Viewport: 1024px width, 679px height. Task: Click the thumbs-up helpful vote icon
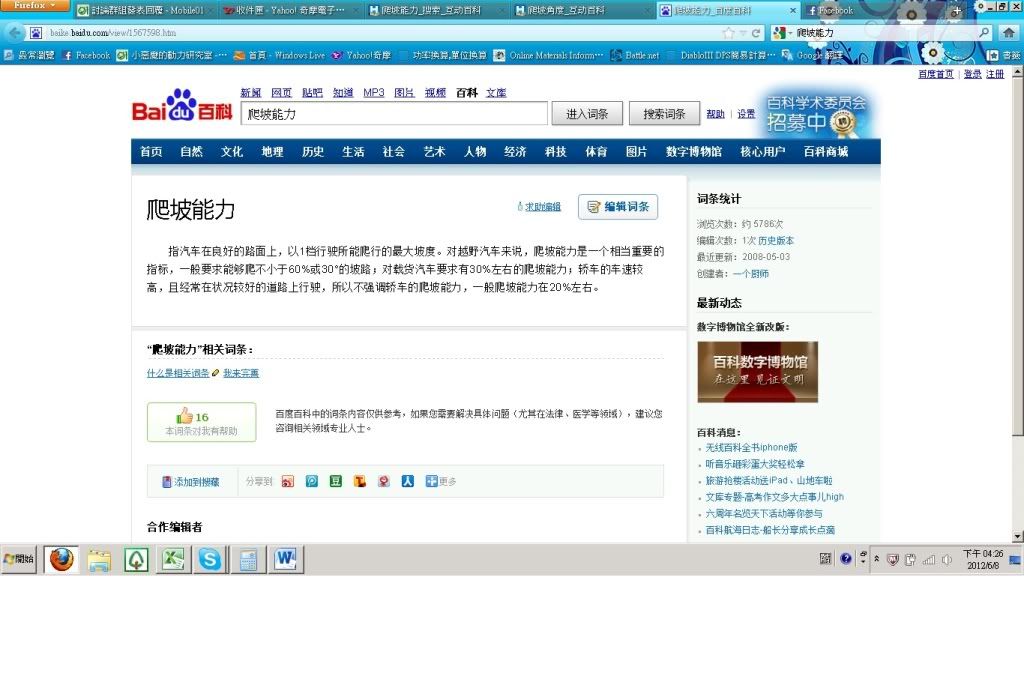185,416
